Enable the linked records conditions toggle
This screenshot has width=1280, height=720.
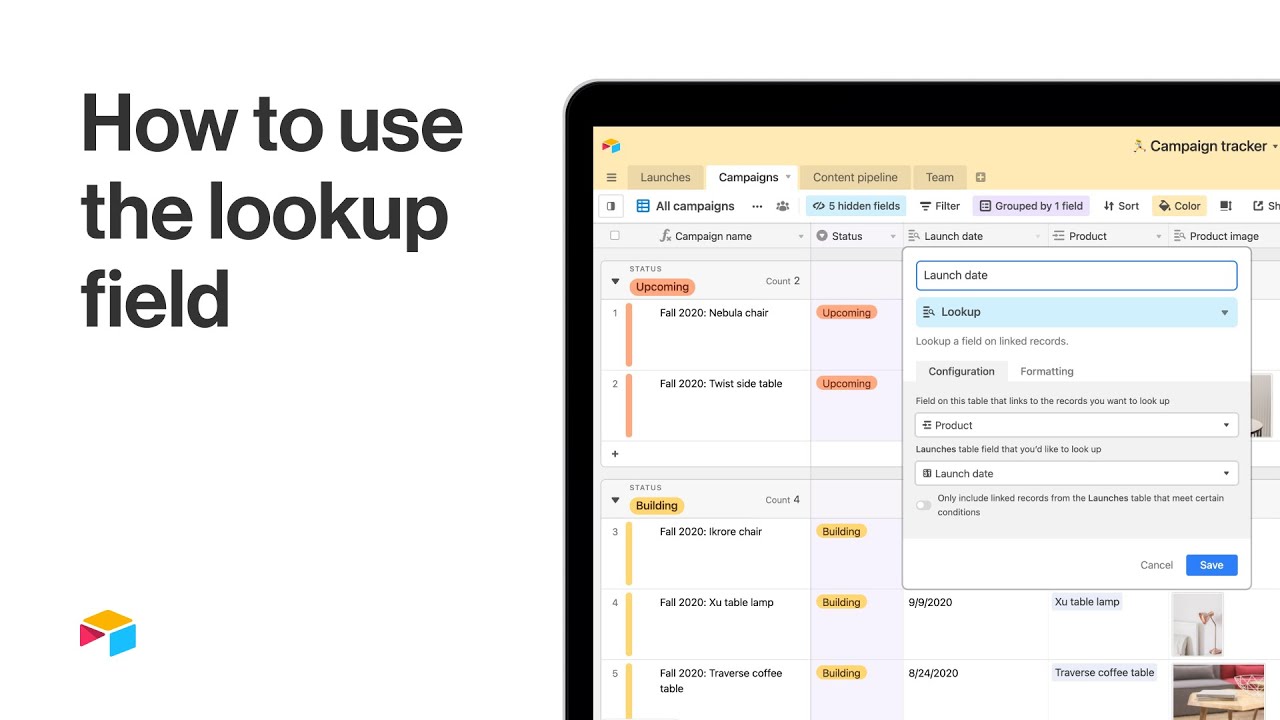point(924,505)
